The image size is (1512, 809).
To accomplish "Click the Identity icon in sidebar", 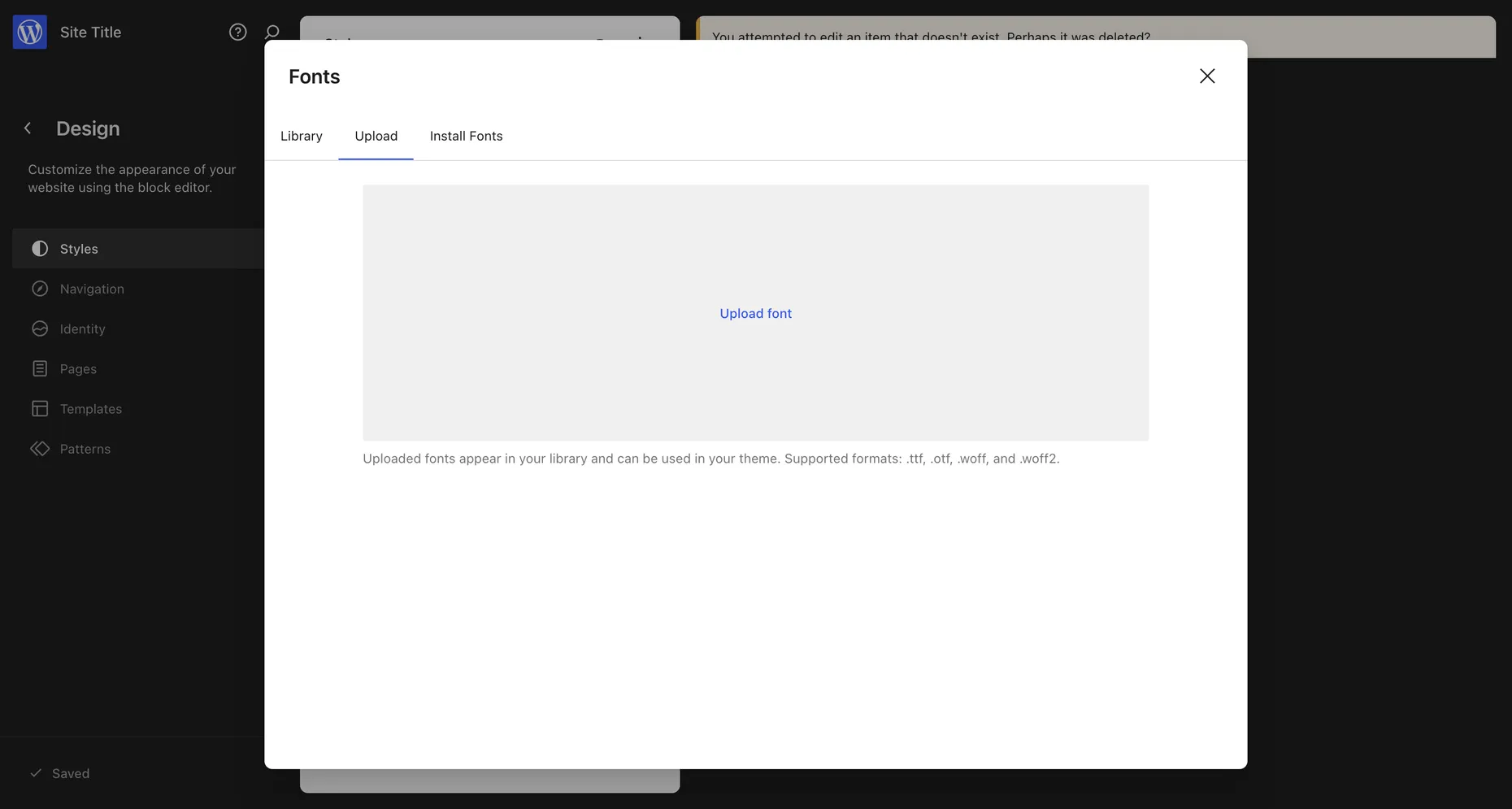I will pos(40,328).
